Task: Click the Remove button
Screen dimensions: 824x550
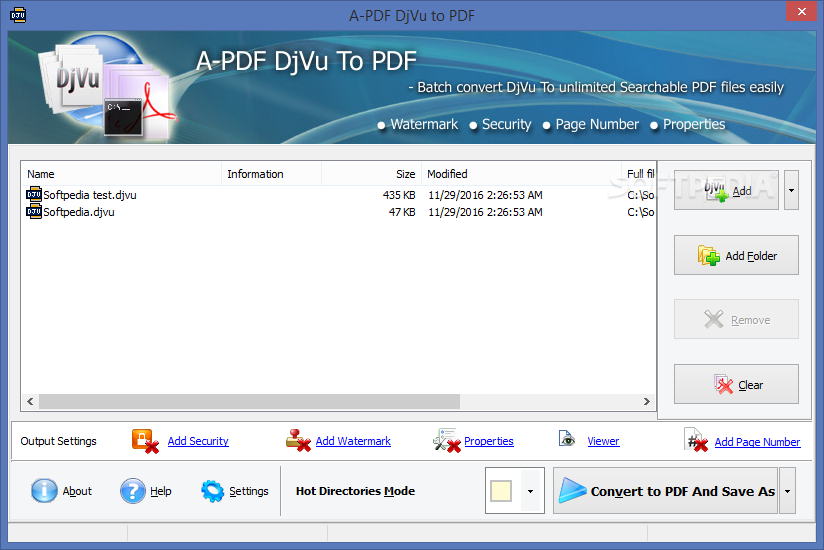Action: (736, 319)
